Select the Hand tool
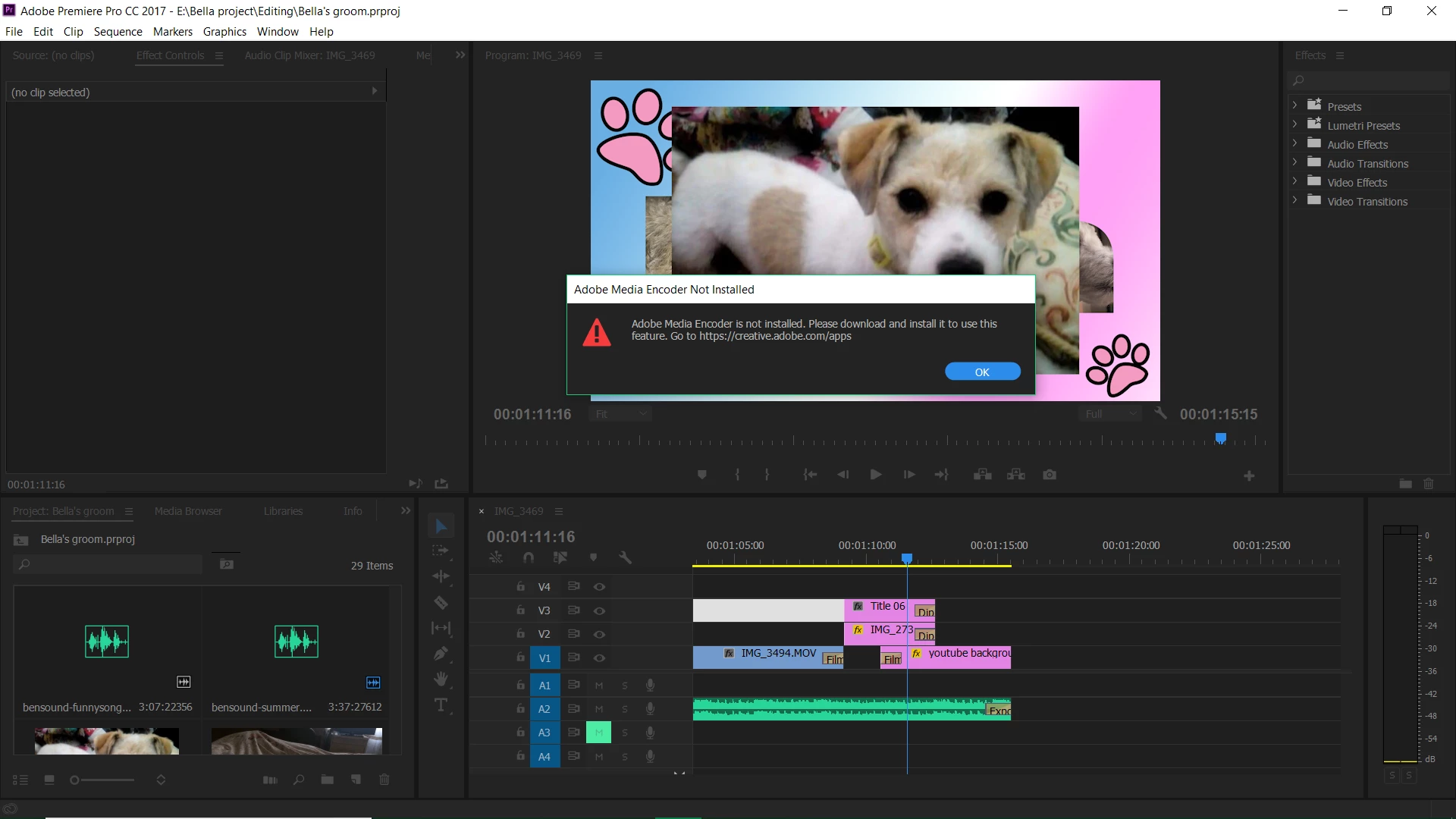 tap(441, 679)
